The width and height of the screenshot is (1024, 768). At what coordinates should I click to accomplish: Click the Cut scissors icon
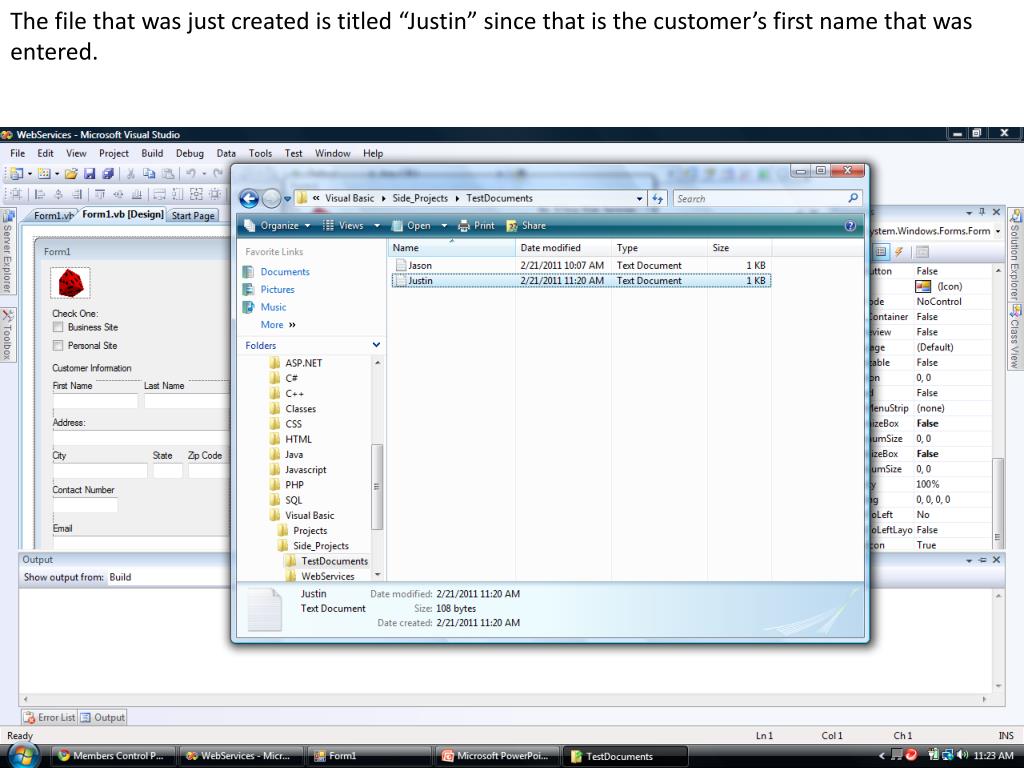pyautogui.click(x=131, y=174)
